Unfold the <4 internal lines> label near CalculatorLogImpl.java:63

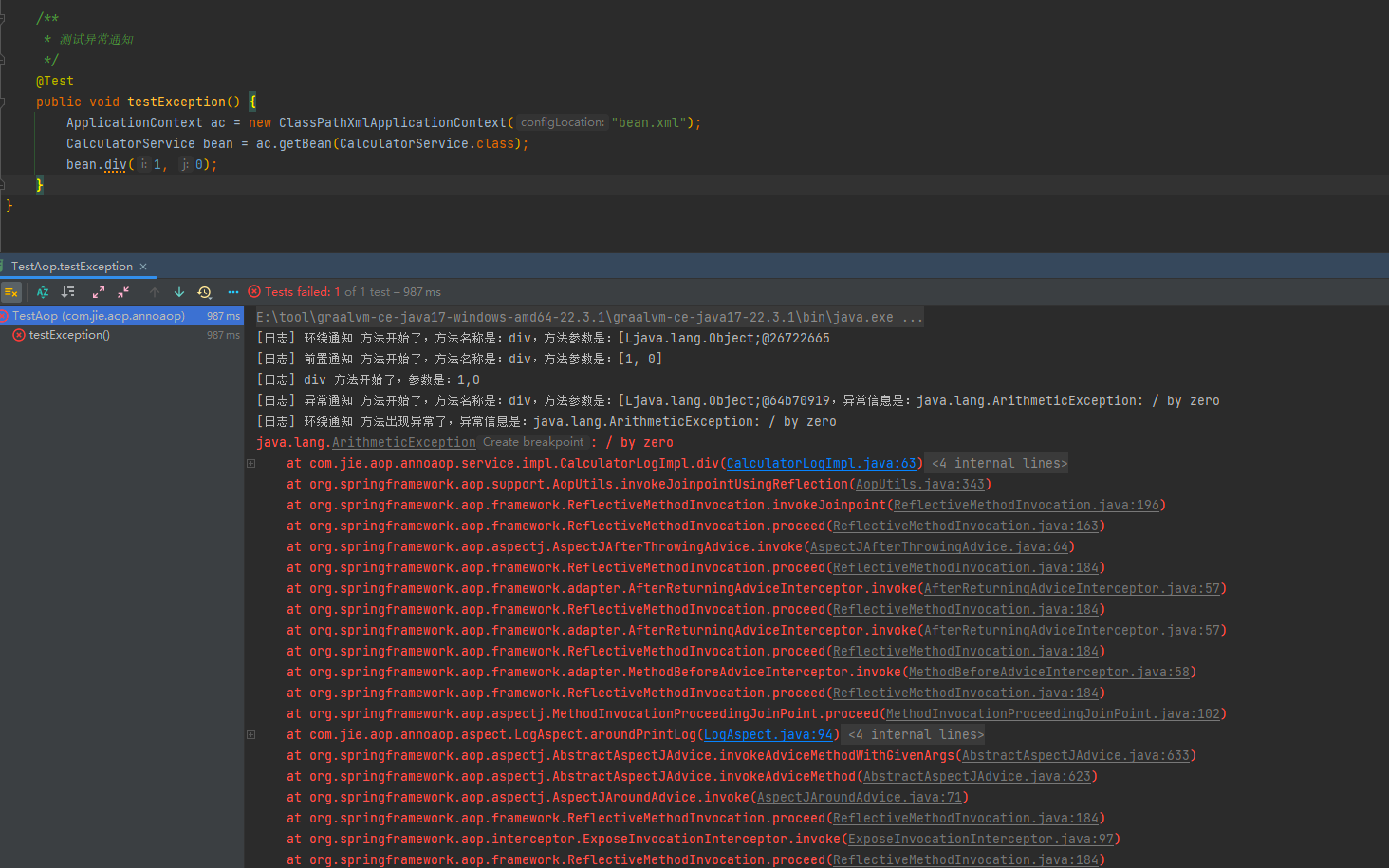point(999,464)
